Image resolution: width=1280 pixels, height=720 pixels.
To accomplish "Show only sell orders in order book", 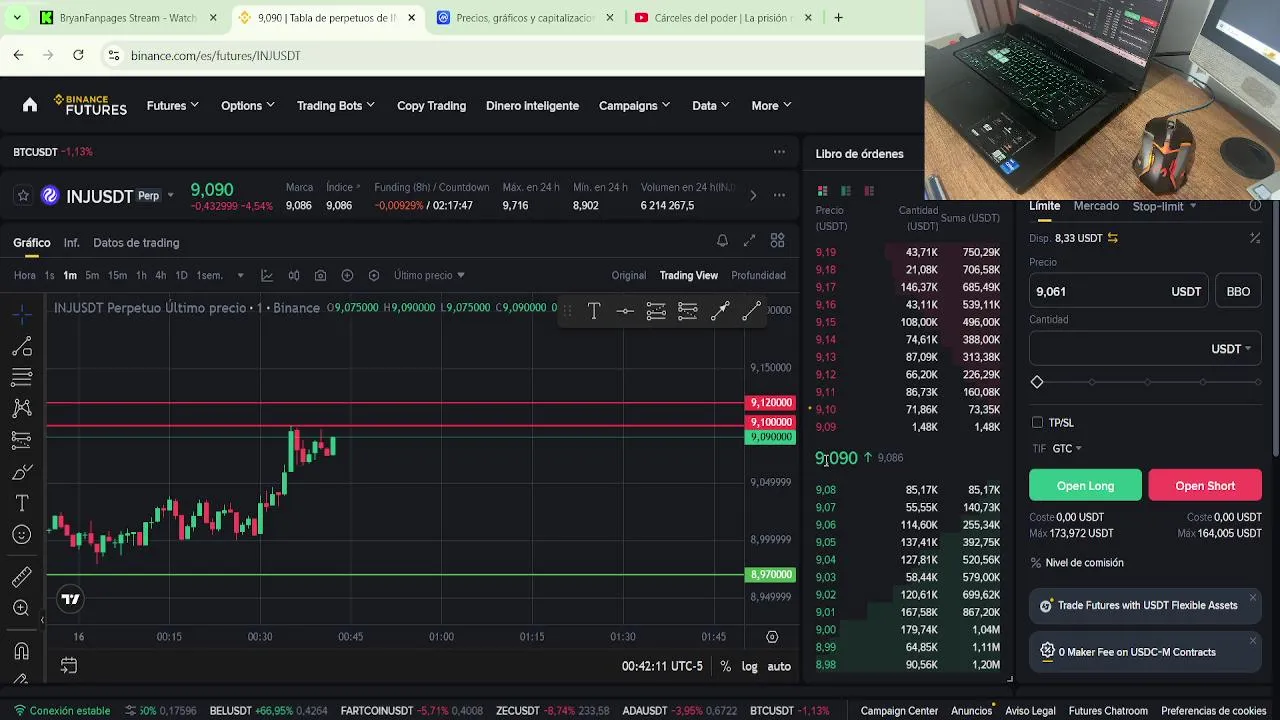I will click(869, 191).
